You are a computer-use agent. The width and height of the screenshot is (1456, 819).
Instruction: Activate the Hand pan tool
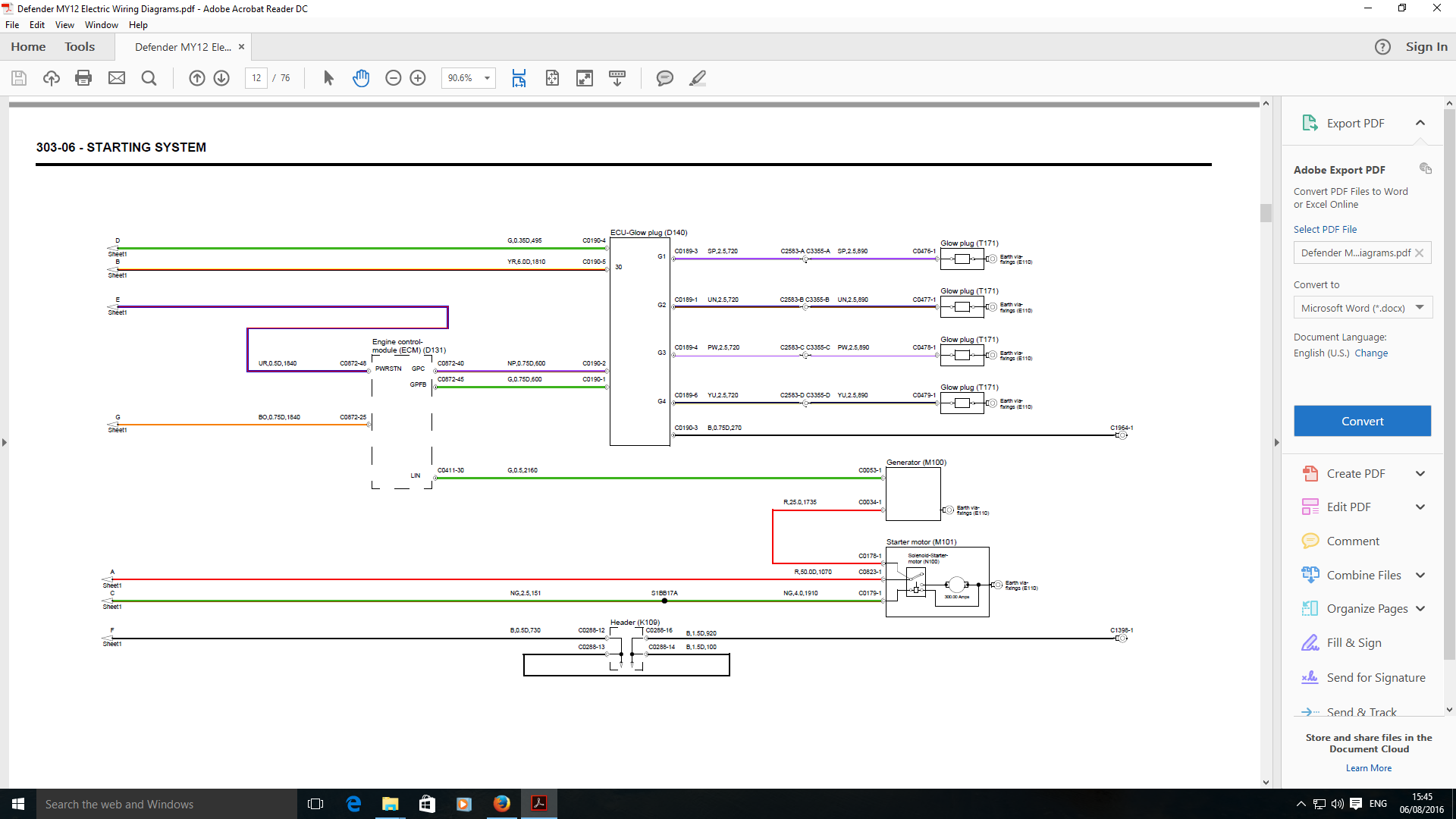tap(361, 78)
